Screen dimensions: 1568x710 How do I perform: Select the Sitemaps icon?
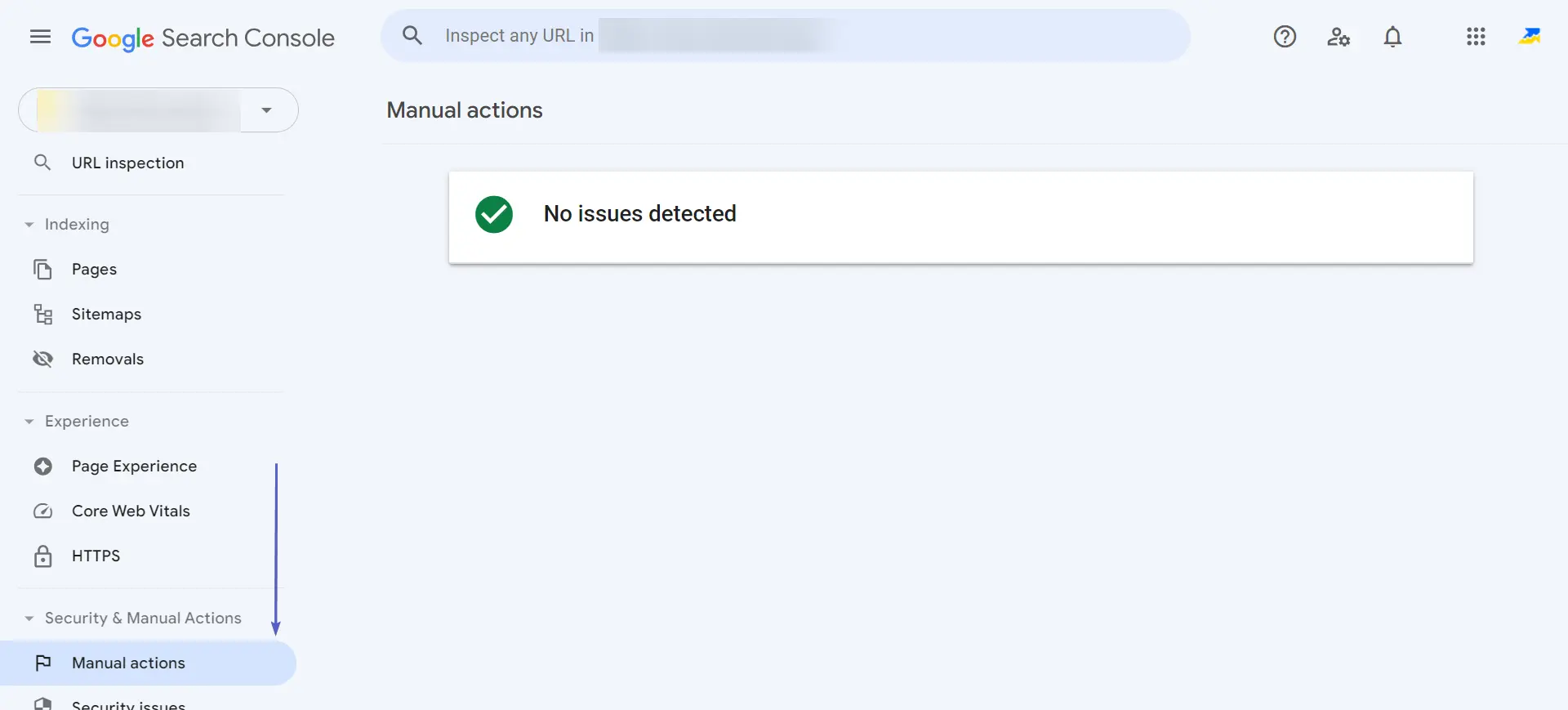[x=42, y=314]
